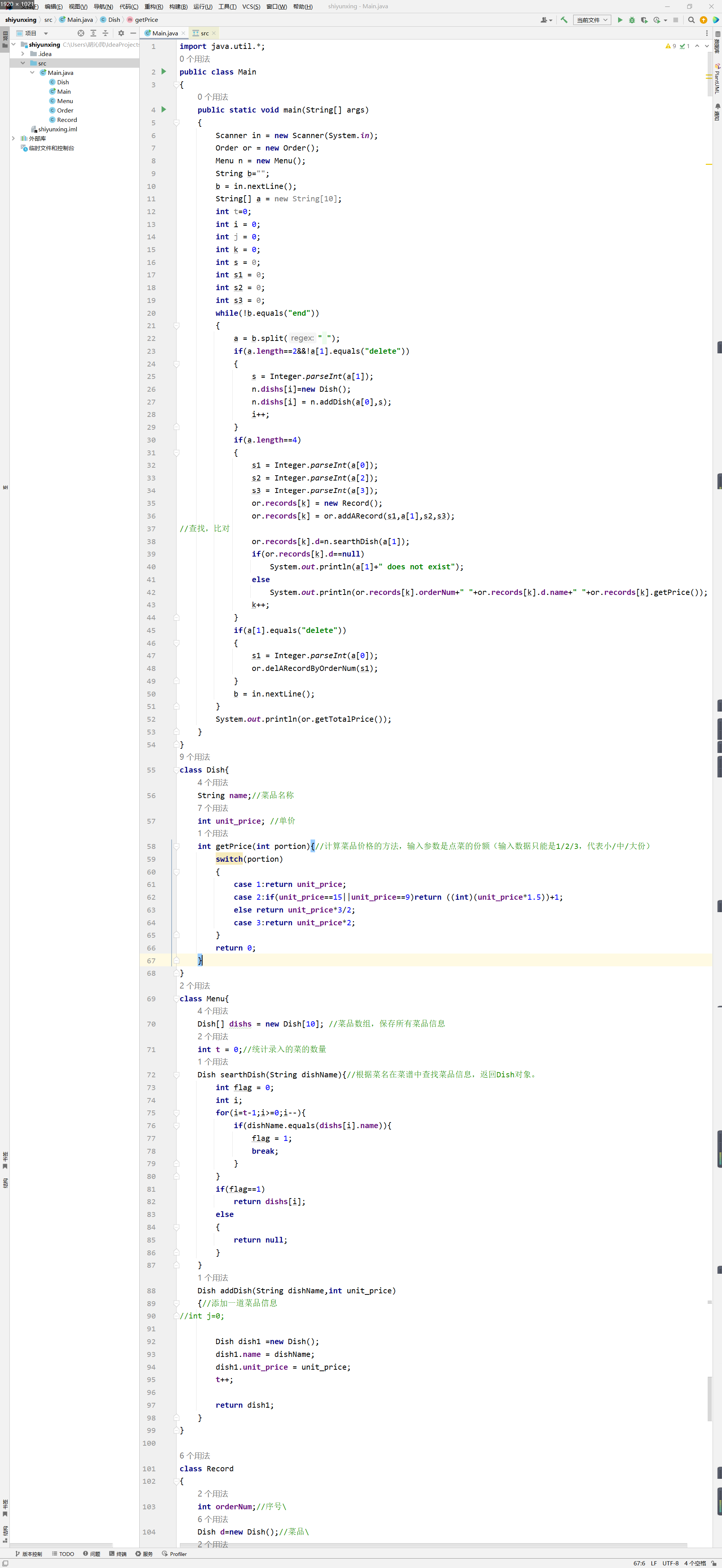Screen dimensions: 722x1568
Task: Click the orange update arrow icon
Action: (x=704, y=20)
